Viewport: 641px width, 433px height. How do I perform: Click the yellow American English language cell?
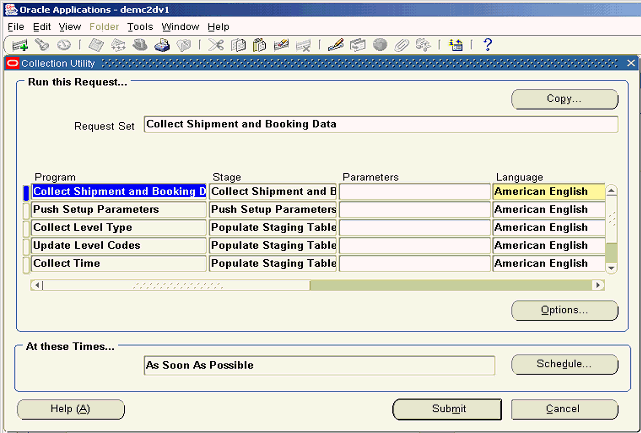tap(549, 191)
